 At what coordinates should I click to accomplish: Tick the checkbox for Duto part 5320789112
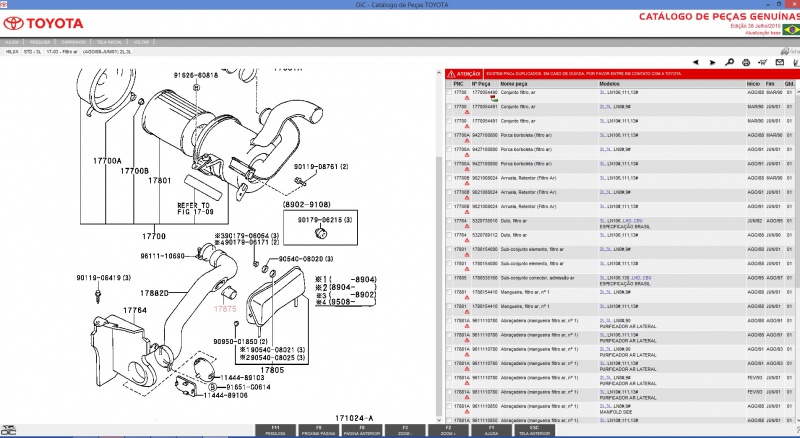pos(449,236)
